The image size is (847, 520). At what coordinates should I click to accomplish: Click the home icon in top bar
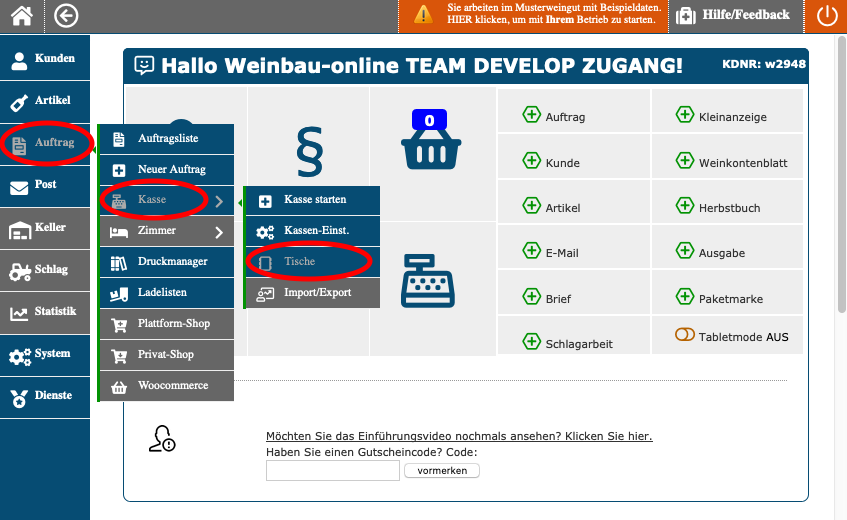point(22,15)
